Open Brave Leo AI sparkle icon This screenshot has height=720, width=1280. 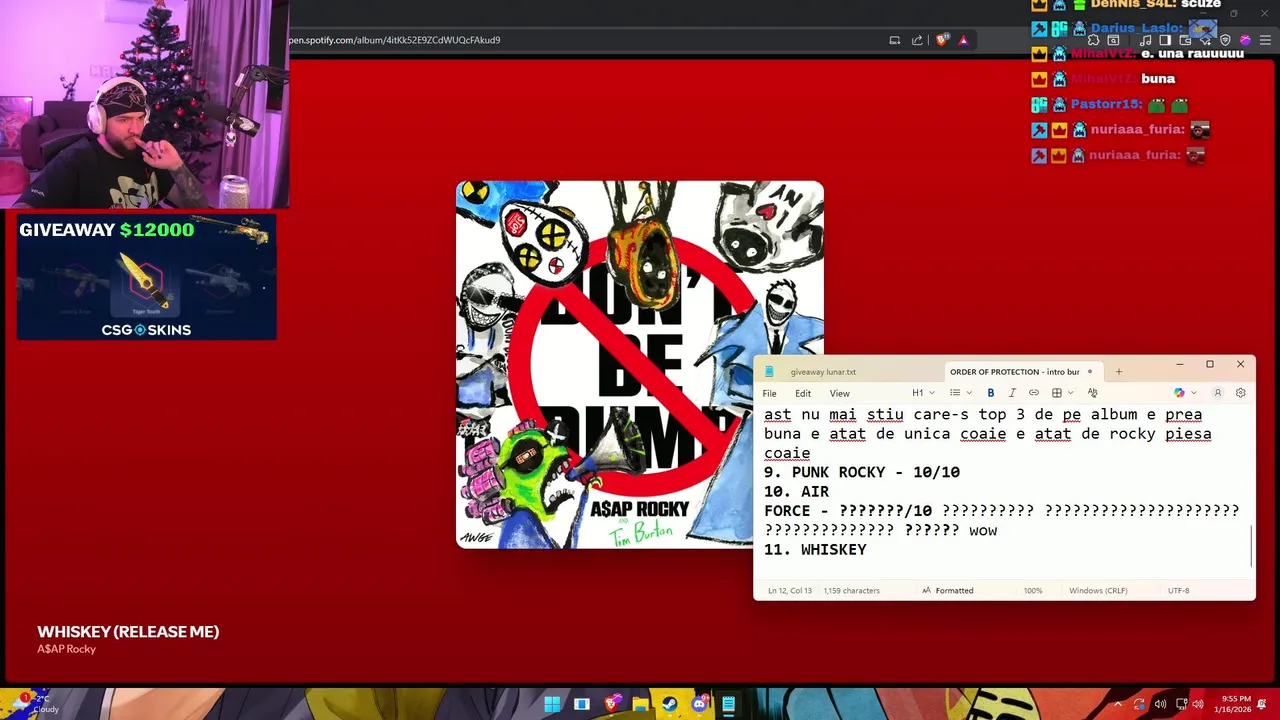[1205, 40]
